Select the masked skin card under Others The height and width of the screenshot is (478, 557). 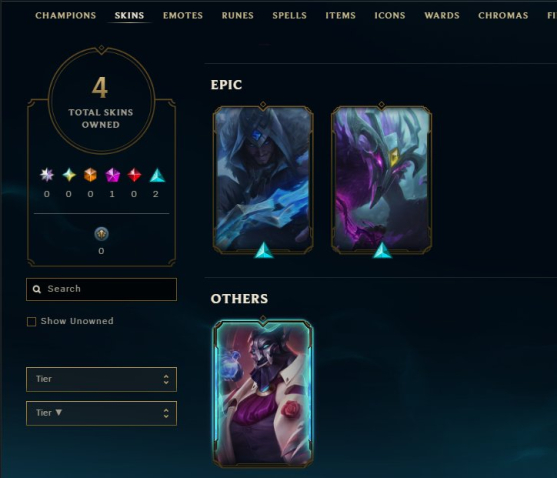tap(263, 393)
